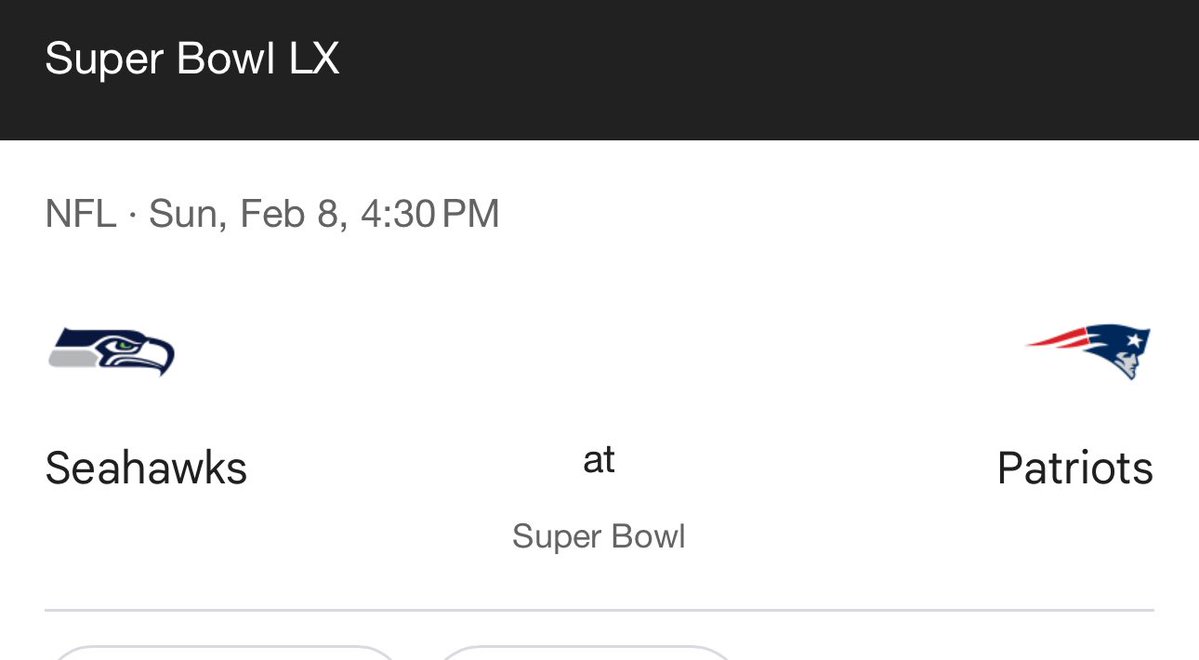Click the "at" text between teams
Image resolution: width=1199 pixels, height=660 pixels.
[x=599, y=460]
